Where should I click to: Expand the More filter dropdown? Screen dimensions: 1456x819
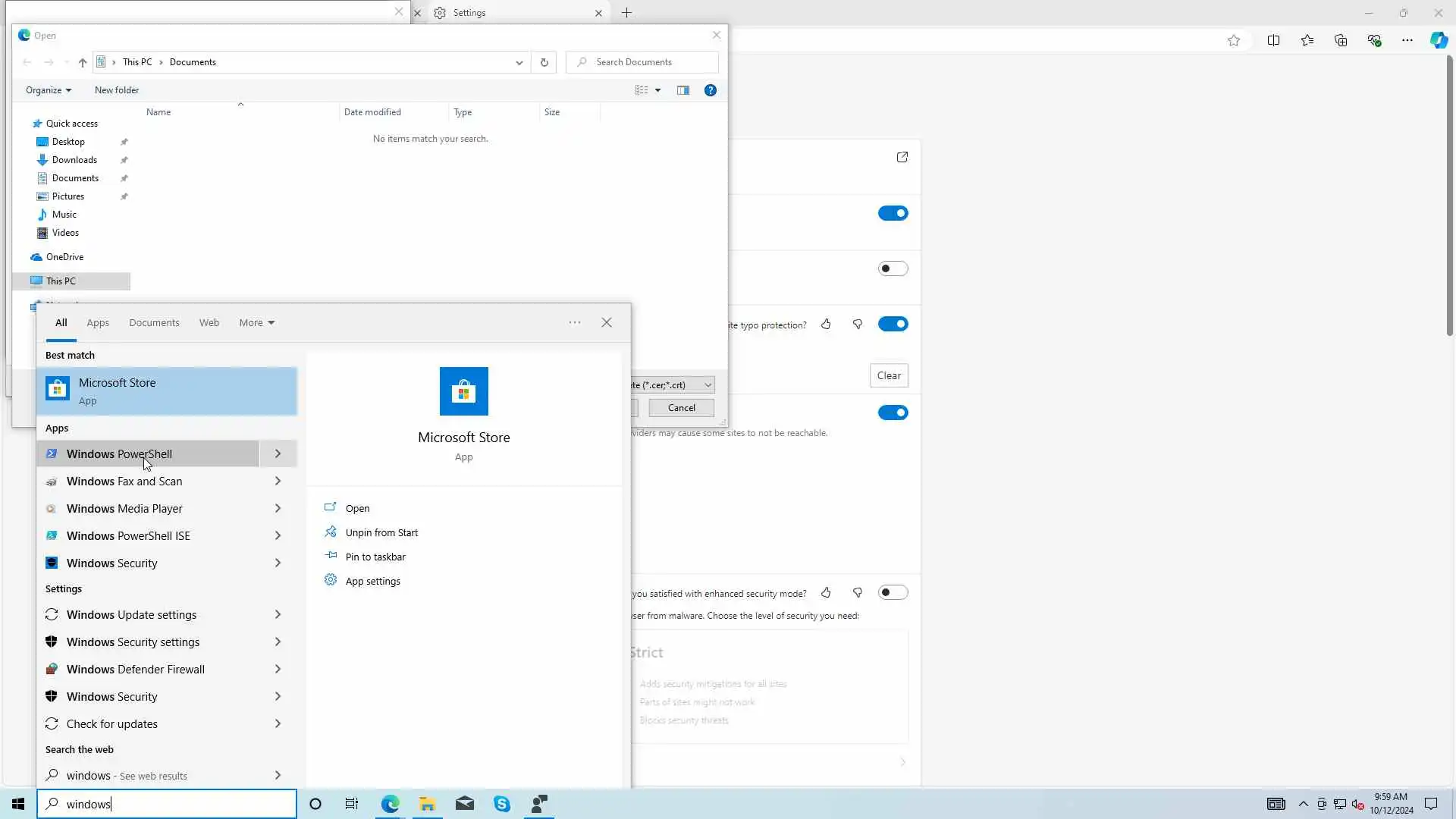[x=256, y=323]
